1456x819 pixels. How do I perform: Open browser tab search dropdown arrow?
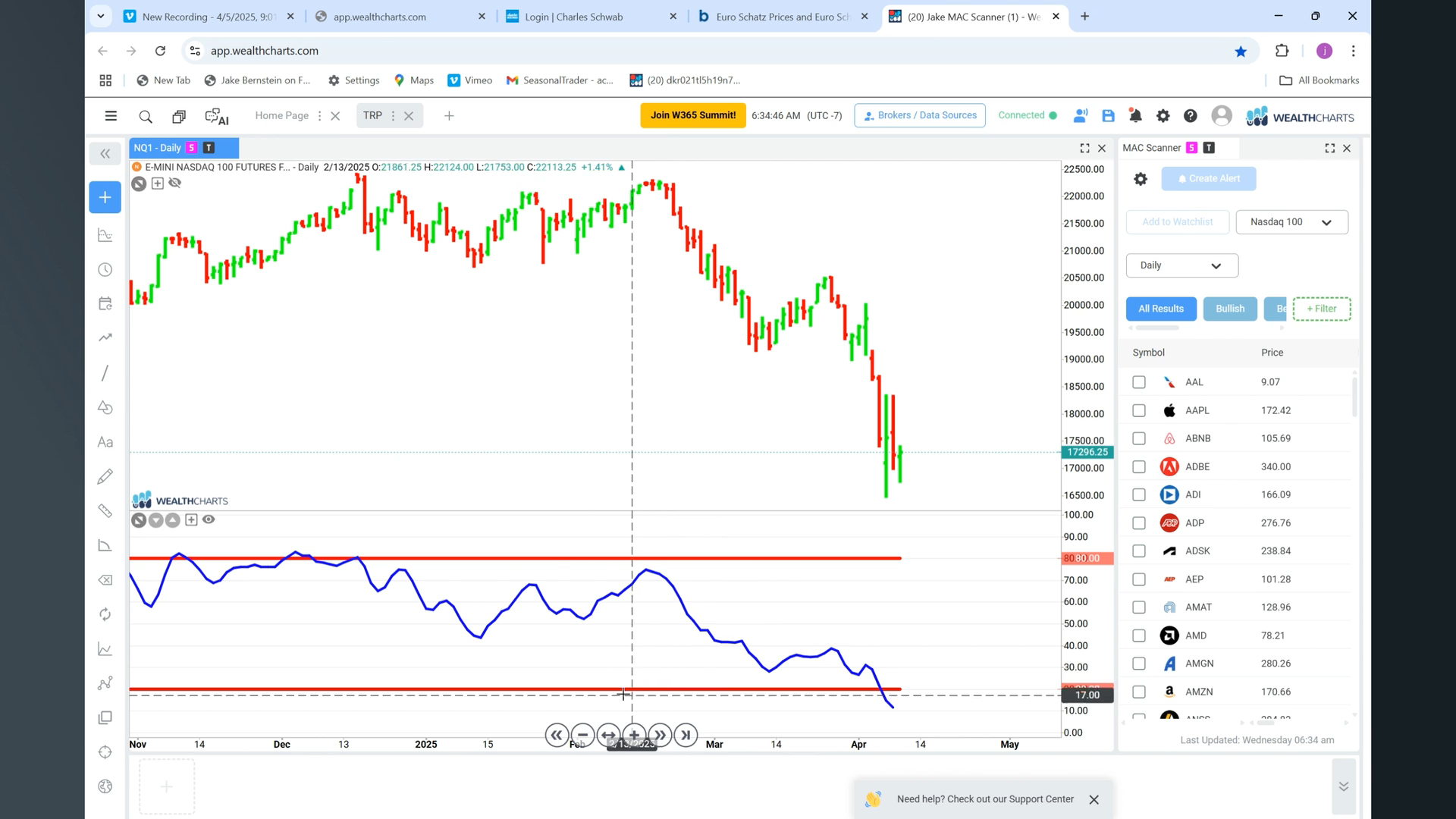[x=101, y=16]
